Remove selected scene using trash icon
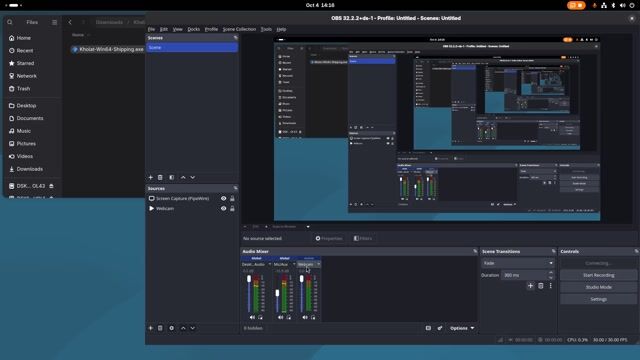The width and height of the screenshot is (640, 360). (x=160, y=178)
